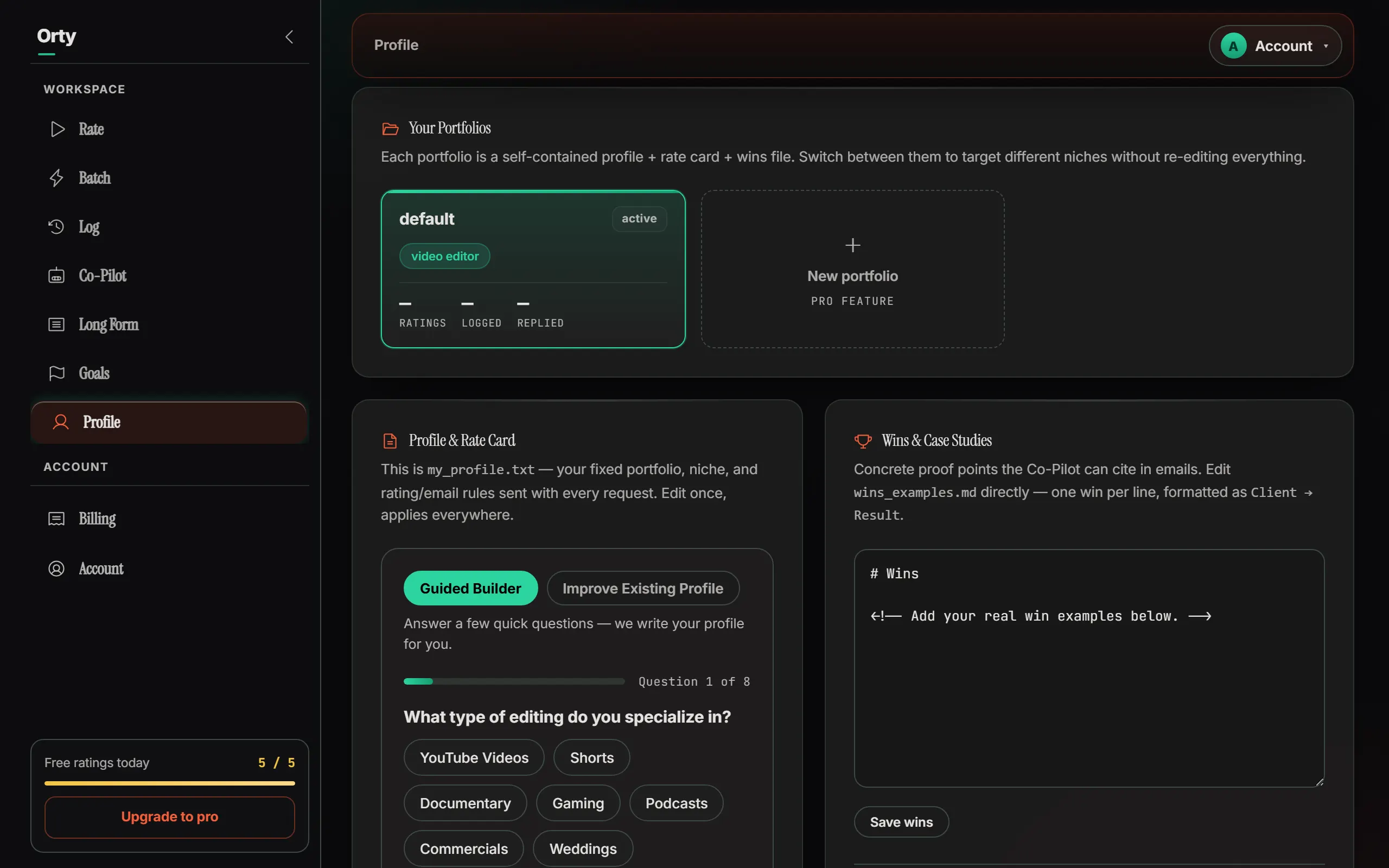The height and width of the screenshot is (868, 1389).
Task: Click the Long Form document icon
Action: 56,324
